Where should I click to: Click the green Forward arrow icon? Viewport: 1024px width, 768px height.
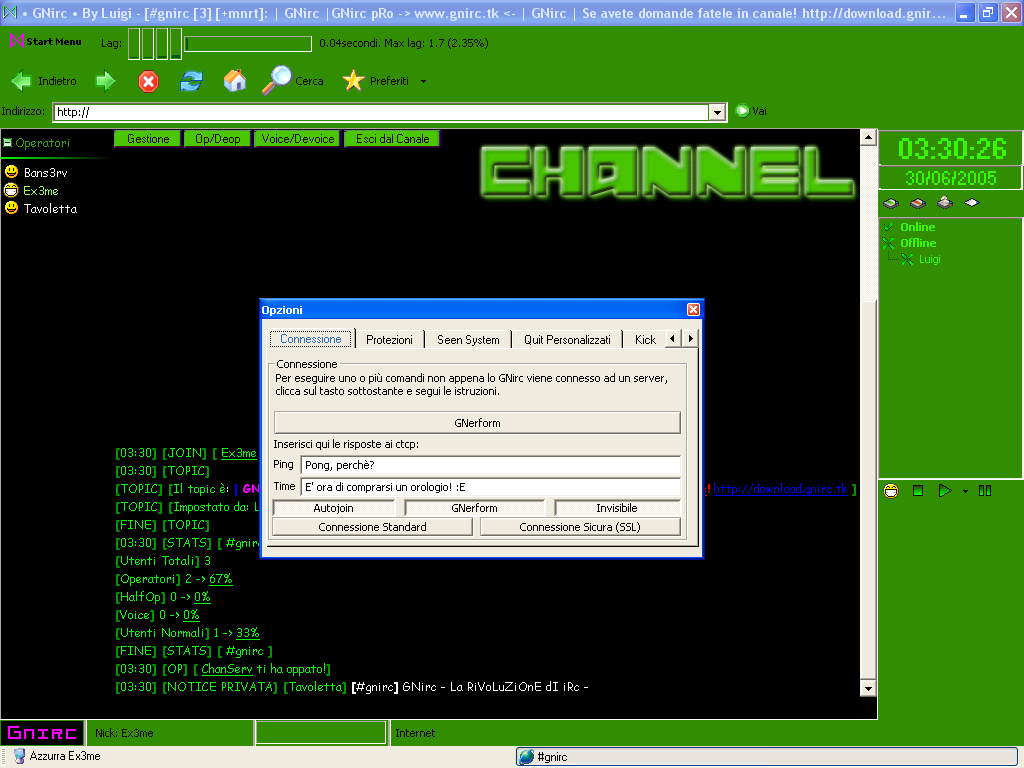(x=105, y=82)
